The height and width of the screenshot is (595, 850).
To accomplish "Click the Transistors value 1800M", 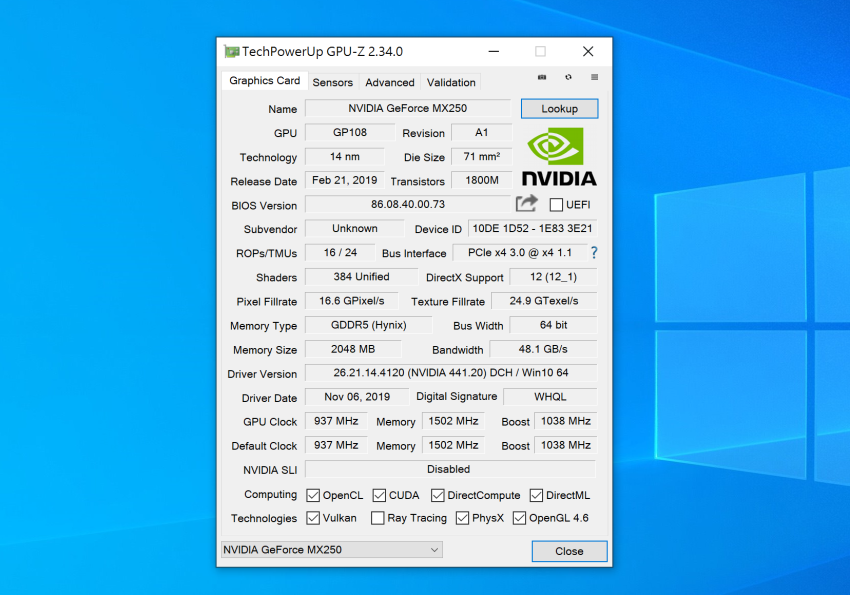I will pyautogui.click(x=481, y=180).
